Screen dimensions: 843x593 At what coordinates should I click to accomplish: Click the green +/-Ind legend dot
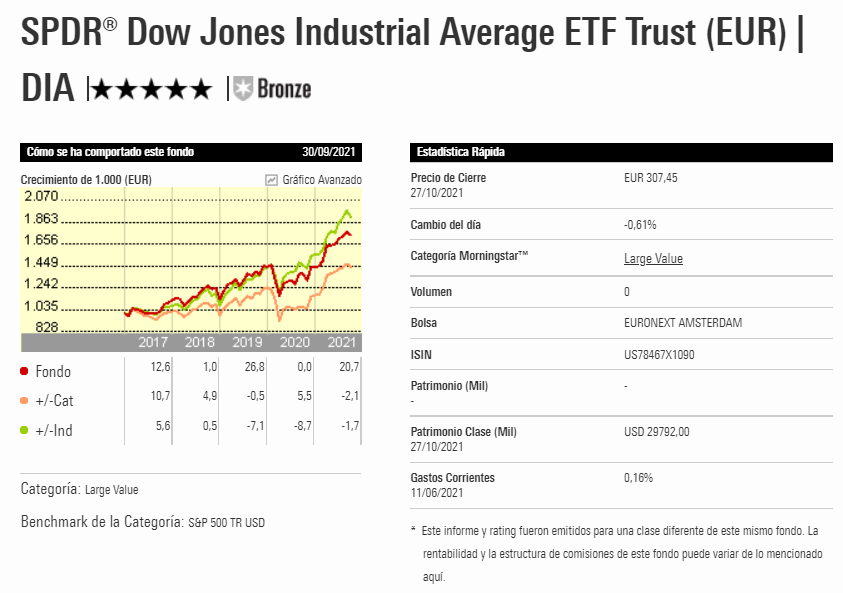[x=24, y=430]
